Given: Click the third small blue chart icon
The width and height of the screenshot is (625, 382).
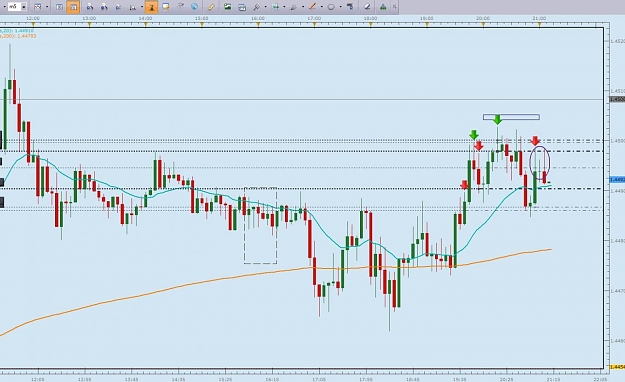Looking at the screenshot, I should pos(118,7).
